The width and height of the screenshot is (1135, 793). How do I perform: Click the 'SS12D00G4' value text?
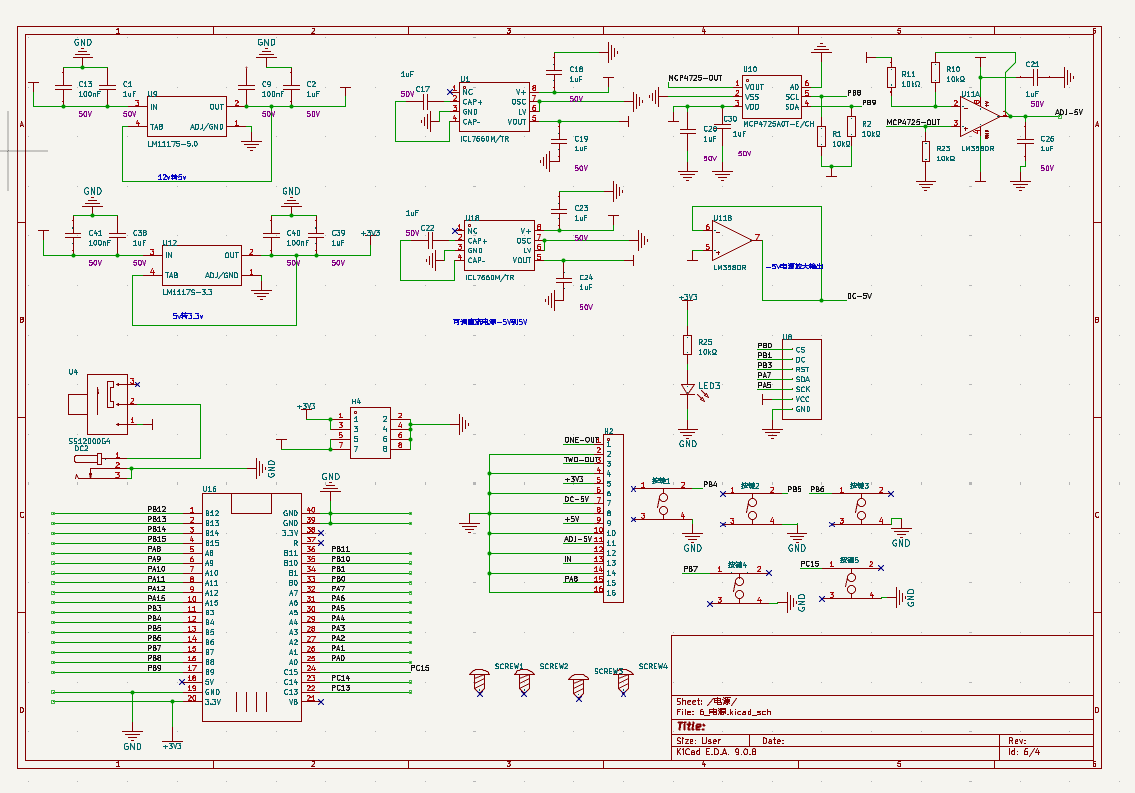pyautogui.click(x=90, y=441)
